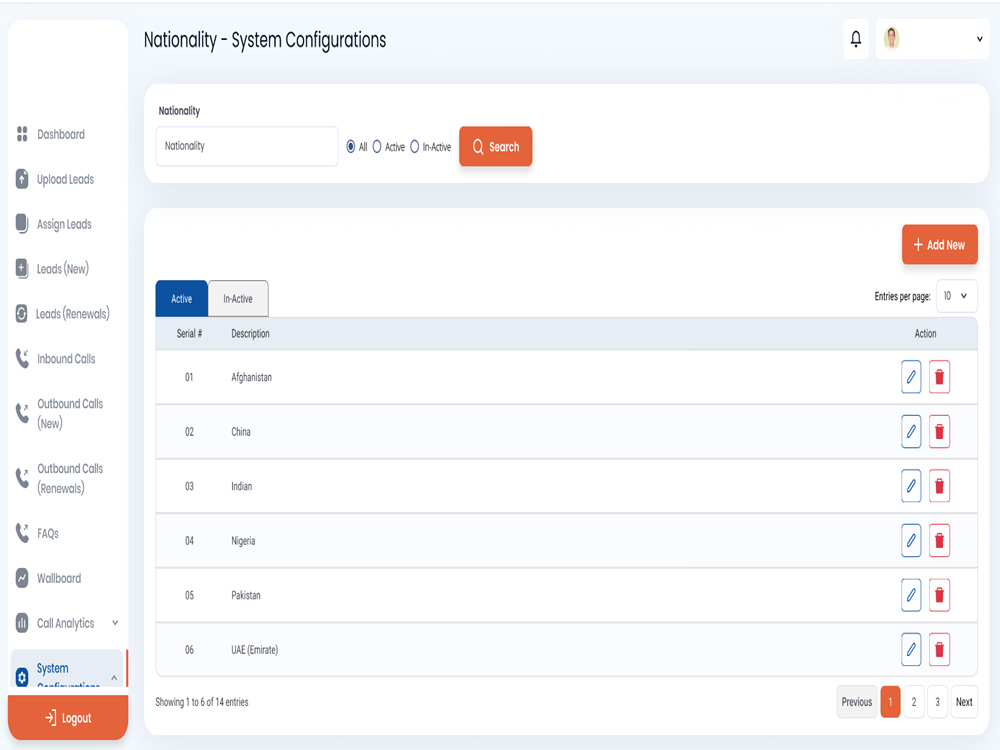The height and width of the screenshot is (750, 1000).
Task: Edit the Nigeria entry
Action: click(911, 540)
